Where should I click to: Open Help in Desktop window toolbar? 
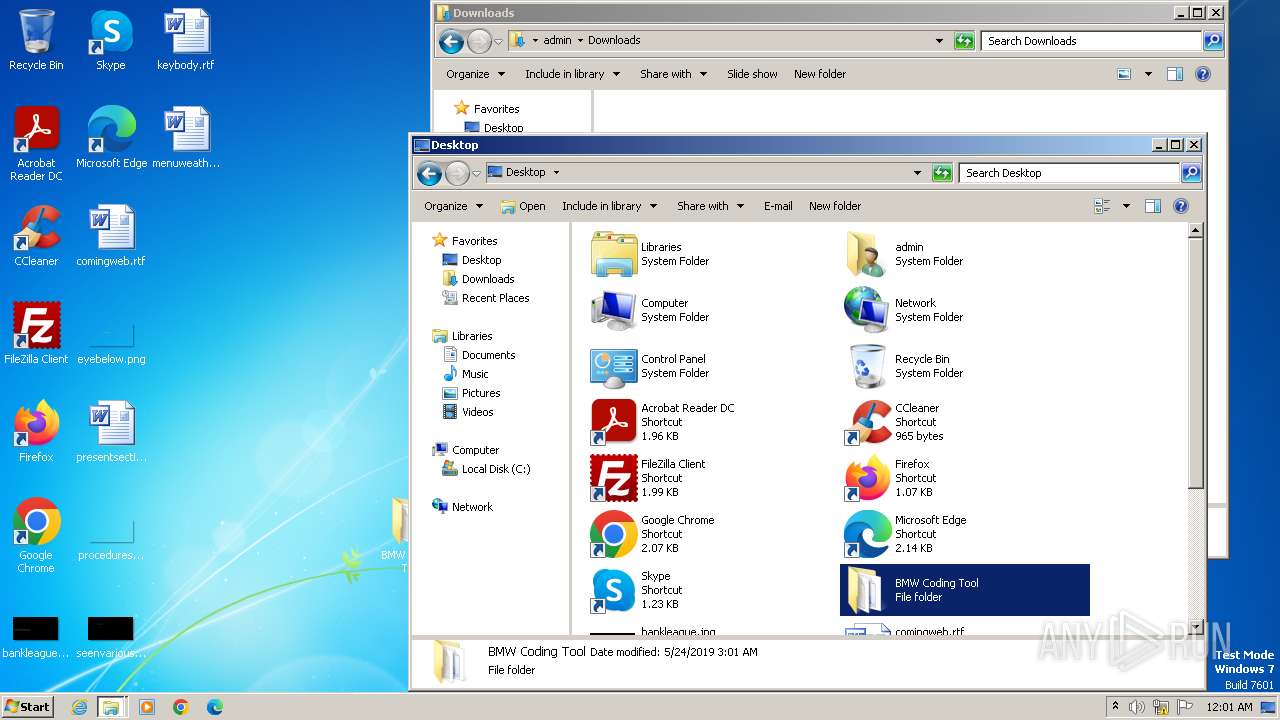[x=1181, y=206]
